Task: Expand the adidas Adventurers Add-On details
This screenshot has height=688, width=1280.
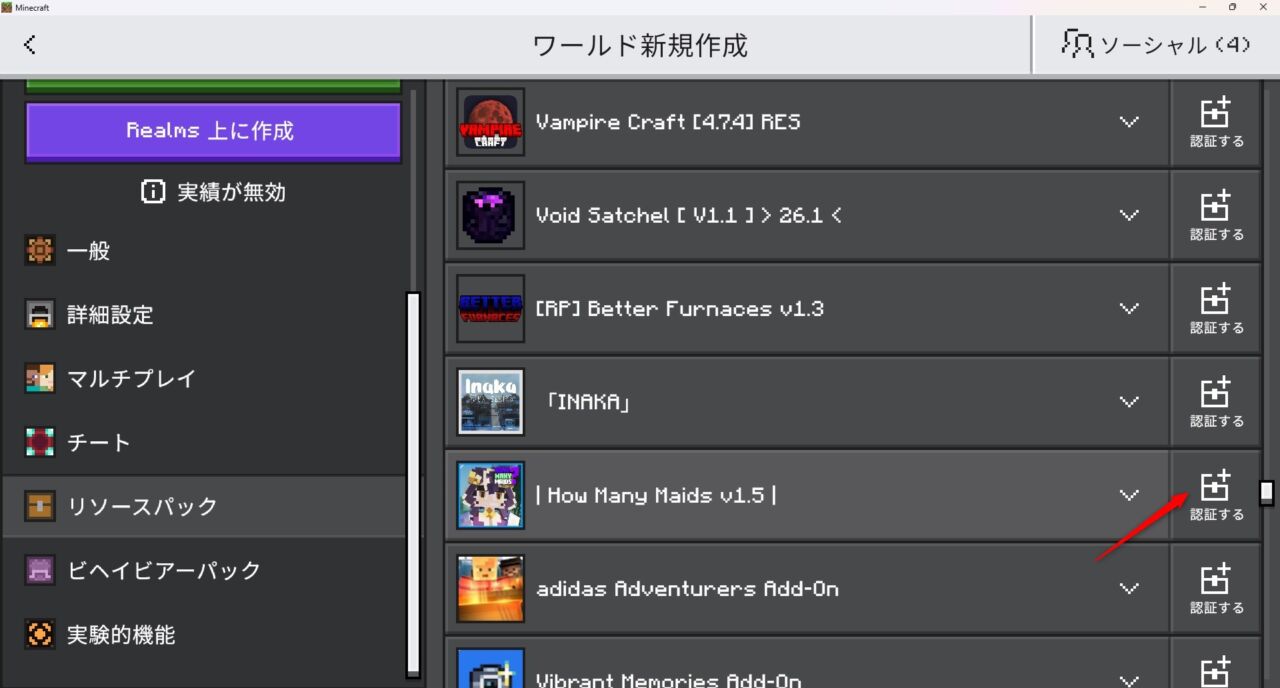Action: pyautogui.click(x=1129, y=588)
